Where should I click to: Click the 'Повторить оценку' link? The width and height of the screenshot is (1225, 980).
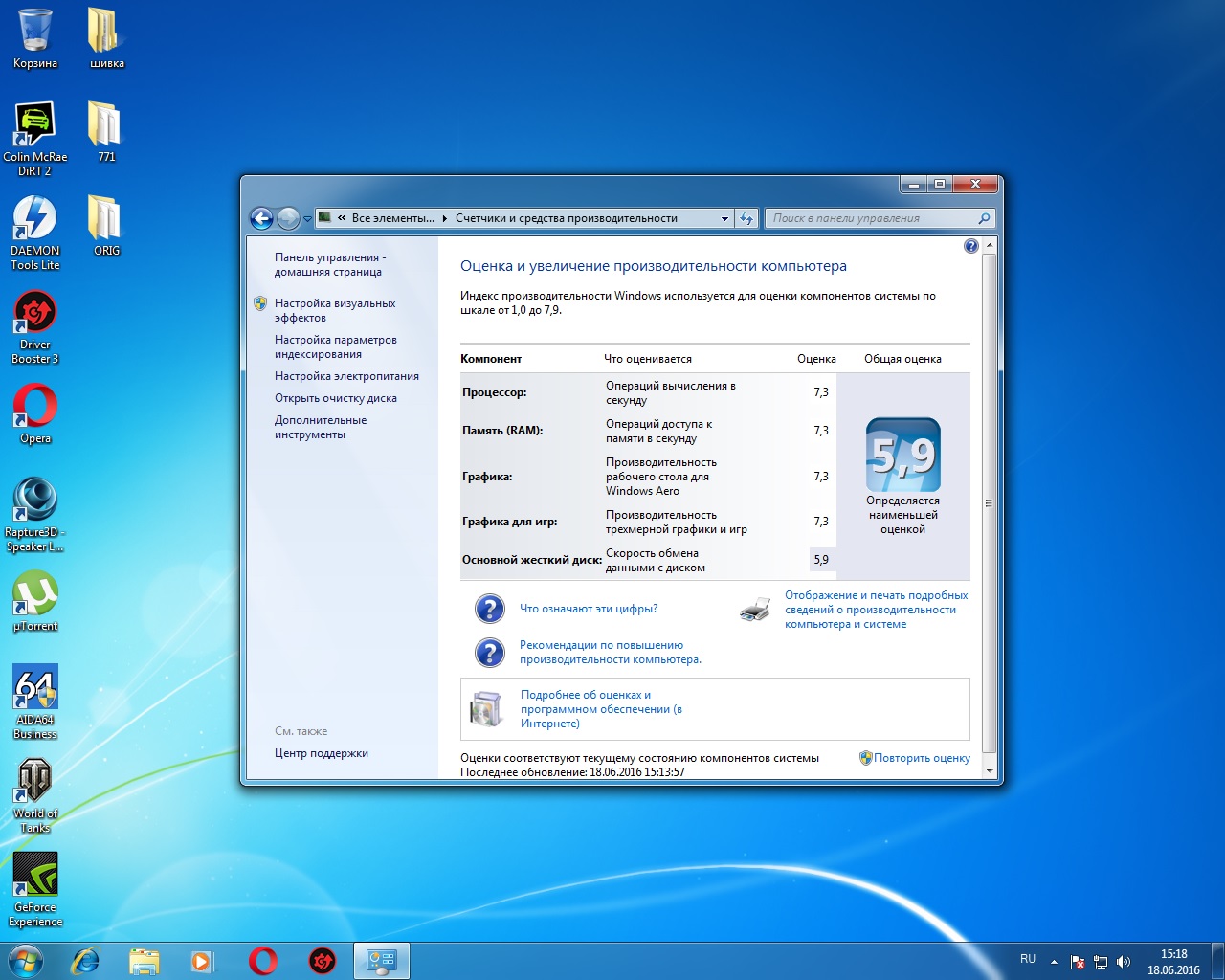click(921, 758)
